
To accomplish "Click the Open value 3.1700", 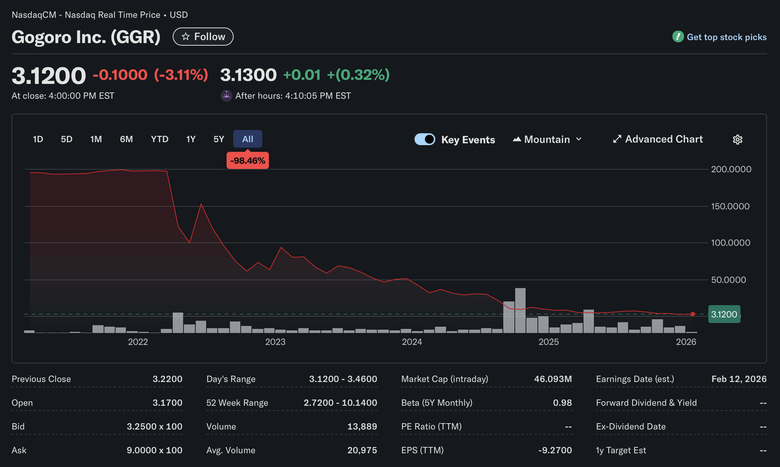I will 167,403.
